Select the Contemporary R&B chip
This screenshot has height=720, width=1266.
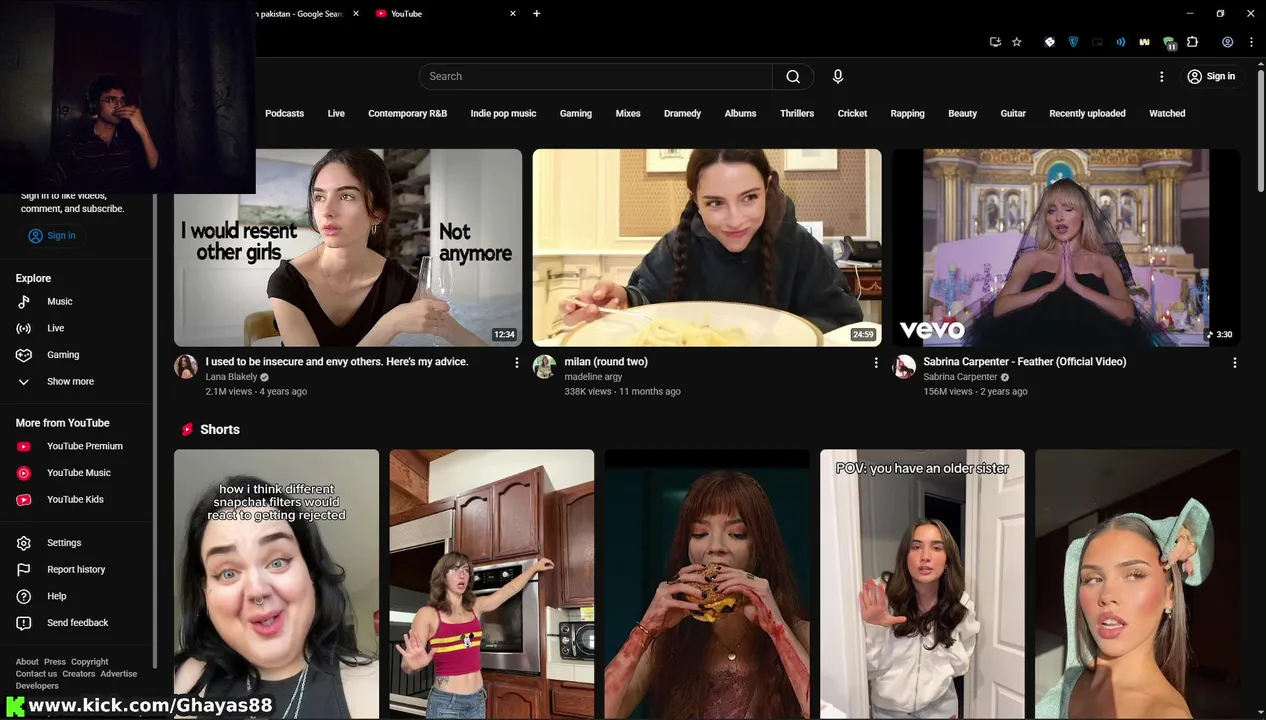[x=407, y=113]
